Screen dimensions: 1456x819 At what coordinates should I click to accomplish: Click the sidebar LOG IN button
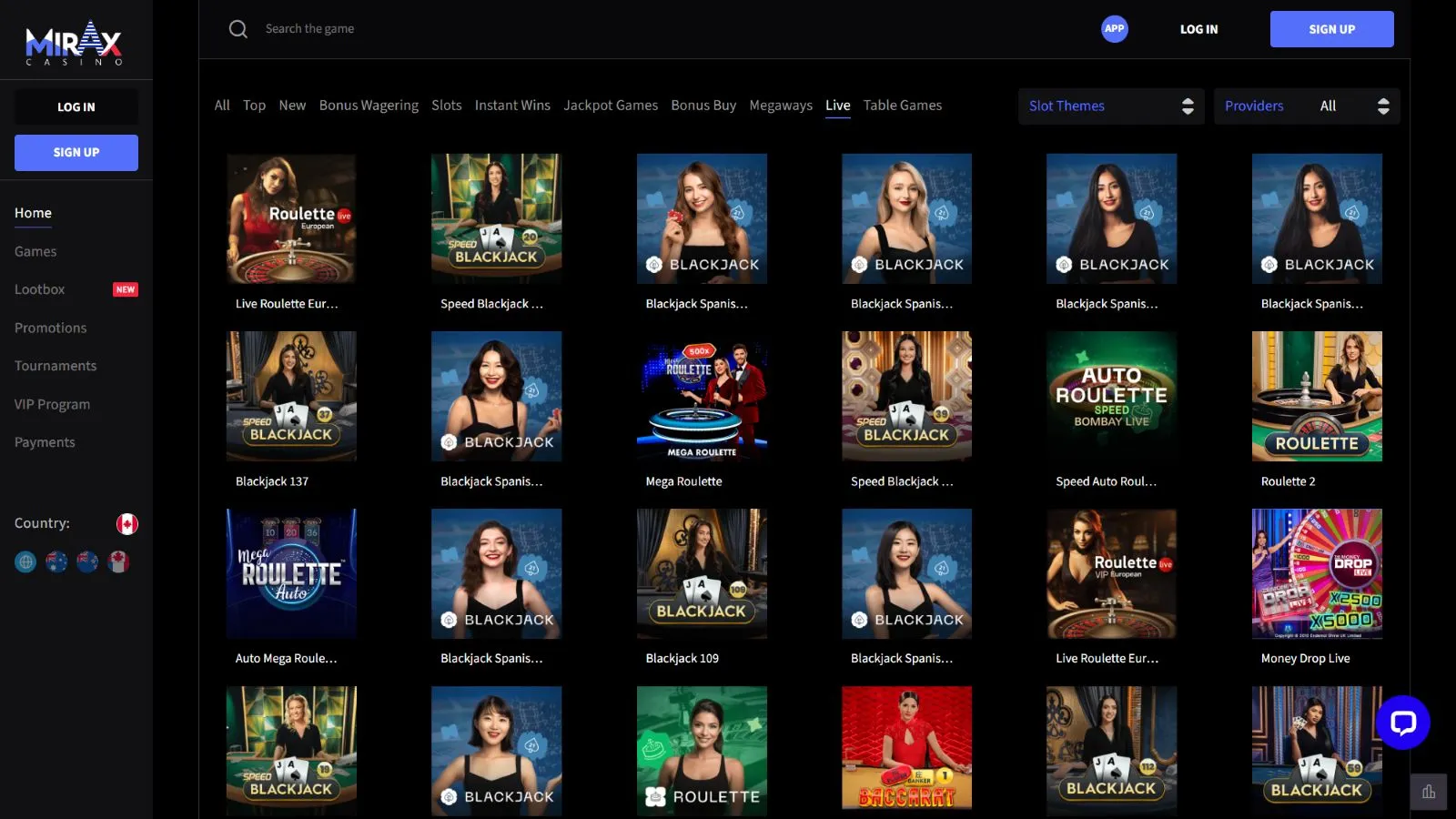coord(76,107)
